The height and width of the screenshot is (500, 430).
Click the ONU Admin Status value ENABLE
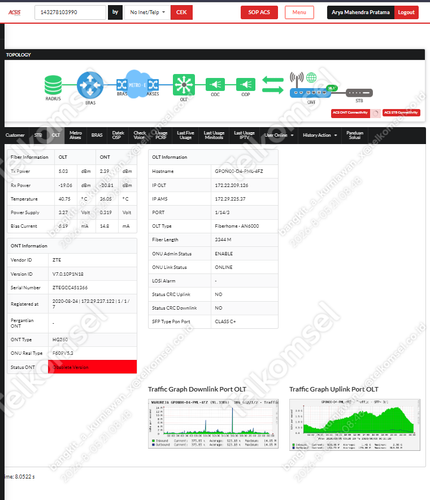point(224,254)
